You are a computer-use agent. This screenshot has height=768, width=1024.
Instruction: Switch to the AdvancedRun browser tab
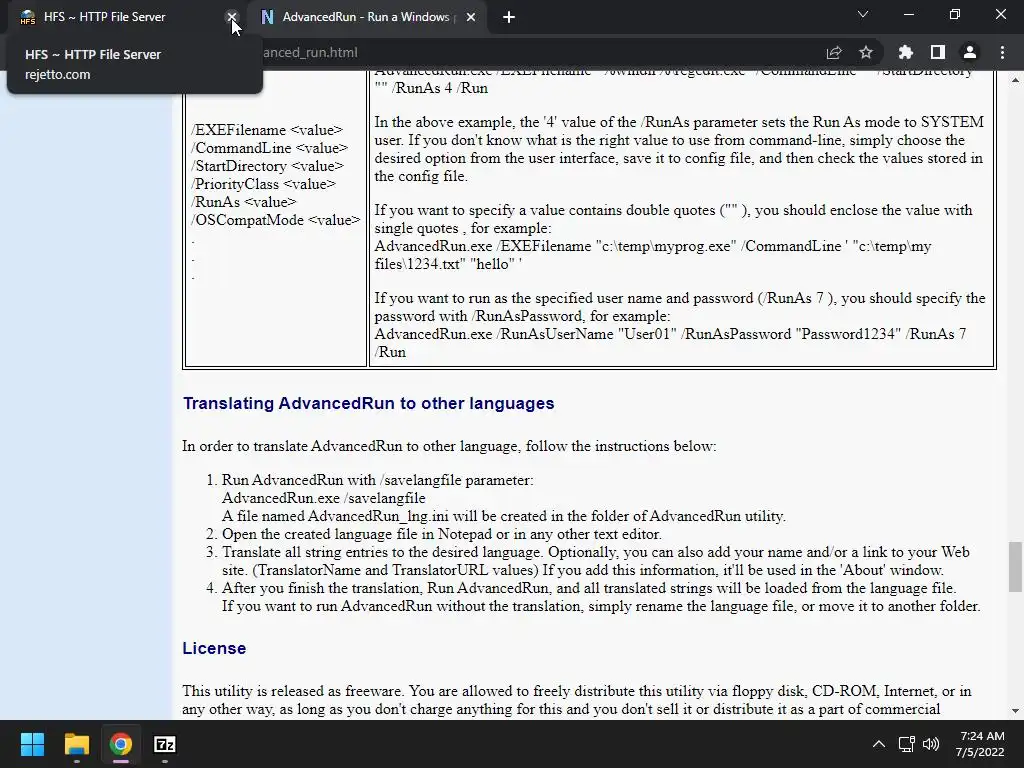click(366, 17)
